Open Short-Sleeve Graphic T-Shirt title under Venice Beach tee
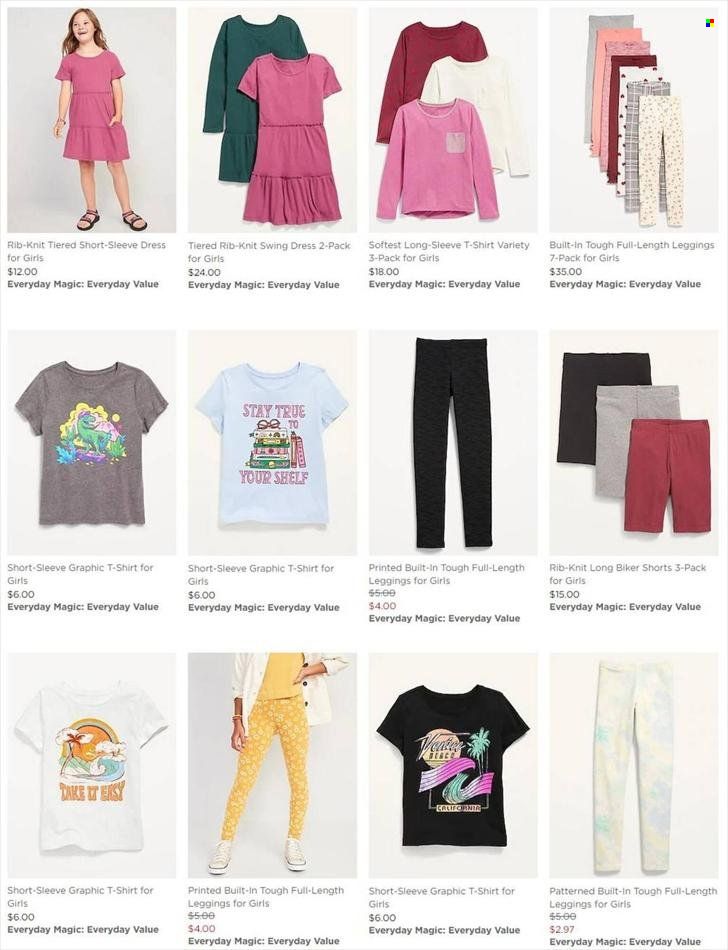 [442, 897]
